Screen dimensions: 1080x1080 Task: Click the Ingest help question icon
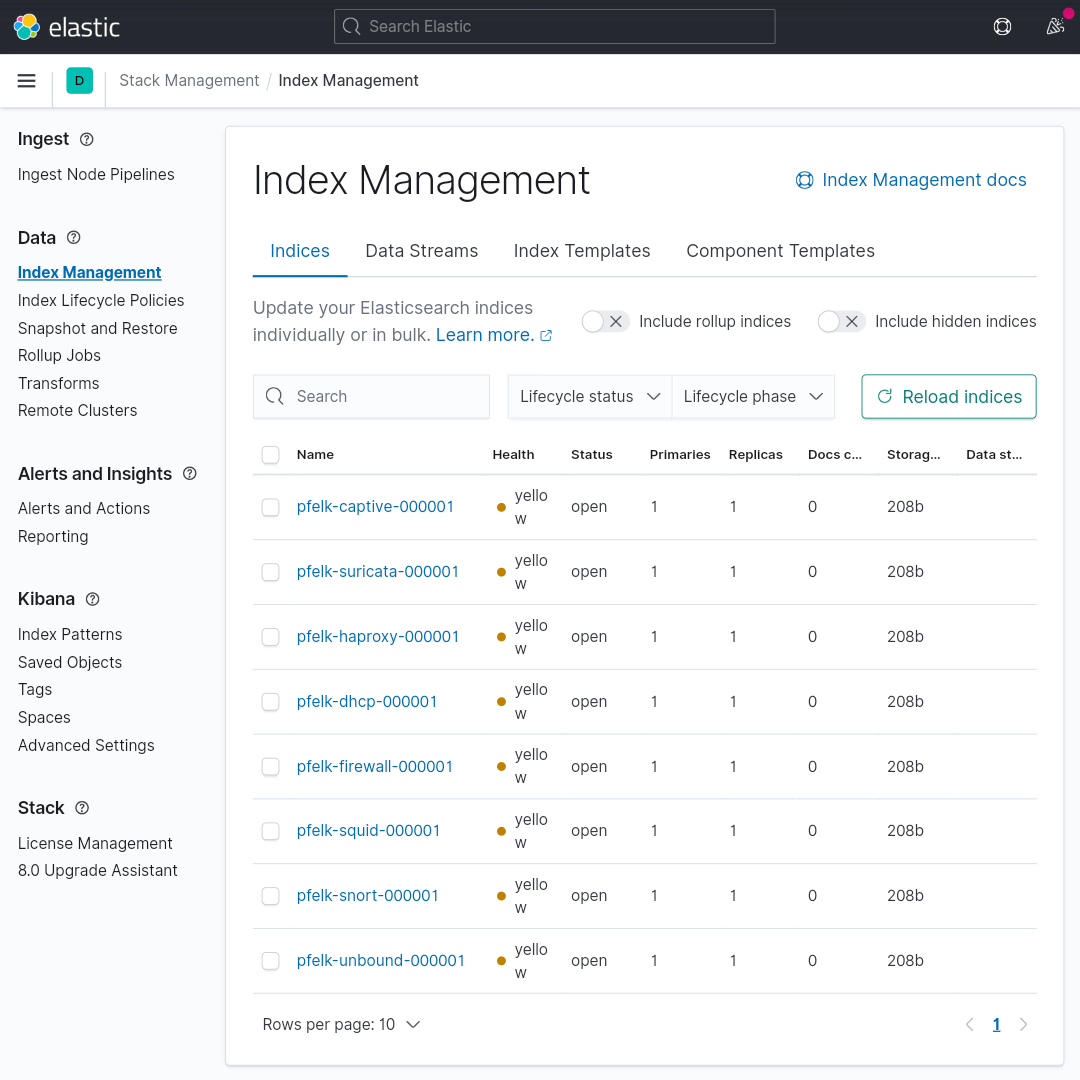pos(87,139)
